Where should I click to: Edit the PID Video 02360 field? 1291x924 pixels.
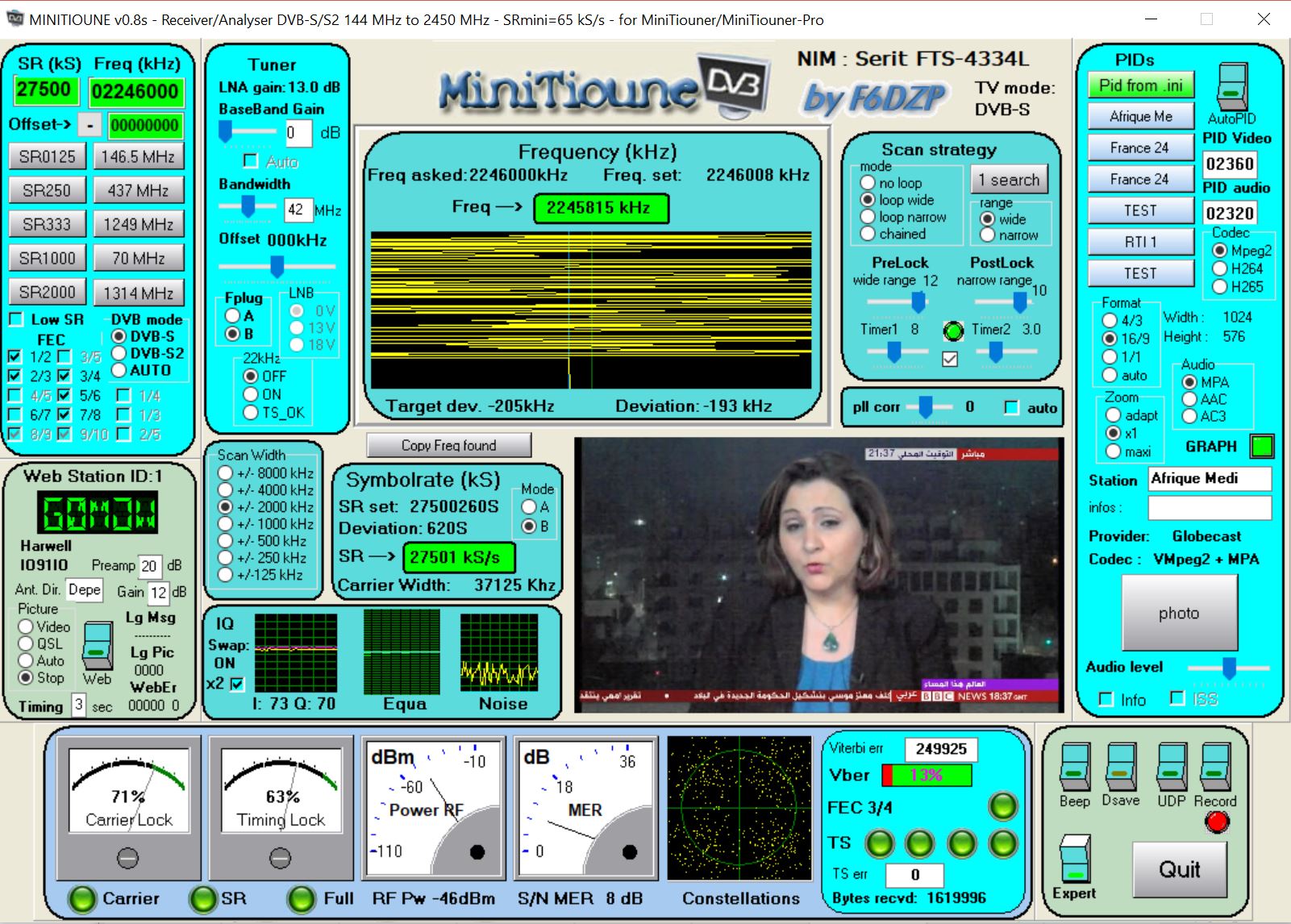click(1230, 164)
